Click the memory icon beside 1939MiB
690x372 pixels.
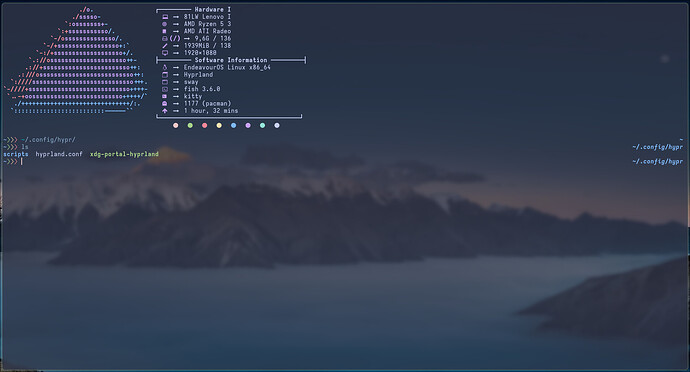[165, 46]
